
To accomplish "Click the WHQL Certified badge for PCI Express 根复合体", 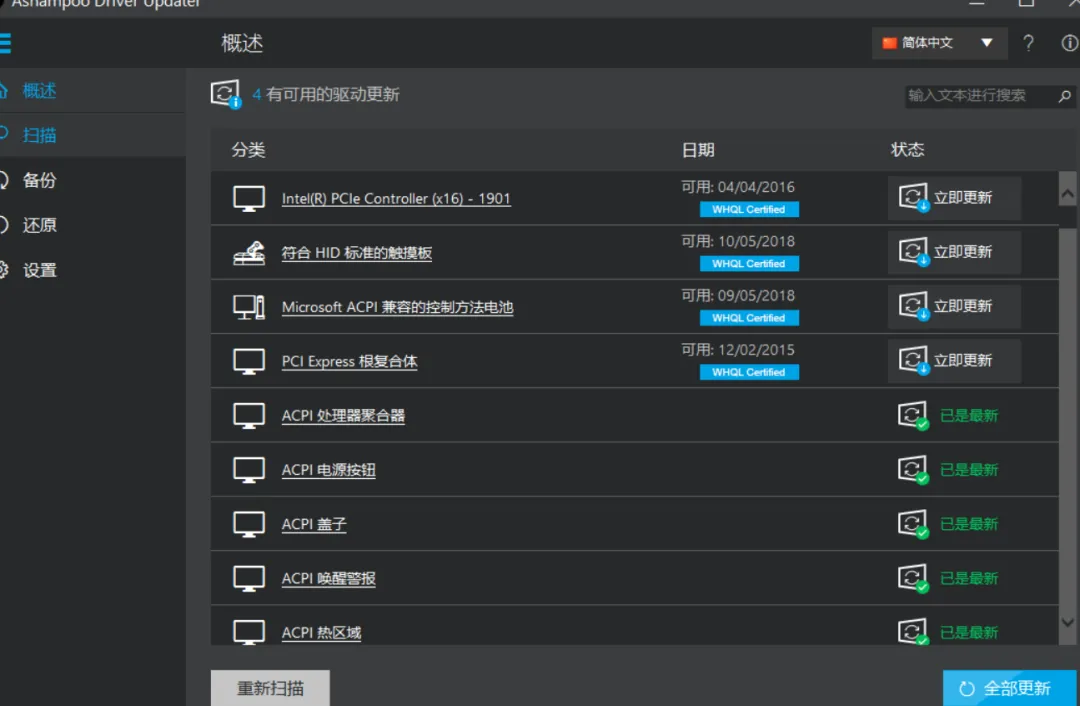I will [749, 371].
